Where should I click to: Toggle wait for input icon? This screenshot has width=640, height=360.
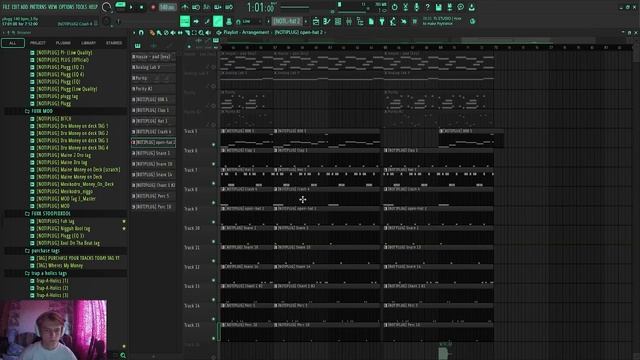pos(196,7)
